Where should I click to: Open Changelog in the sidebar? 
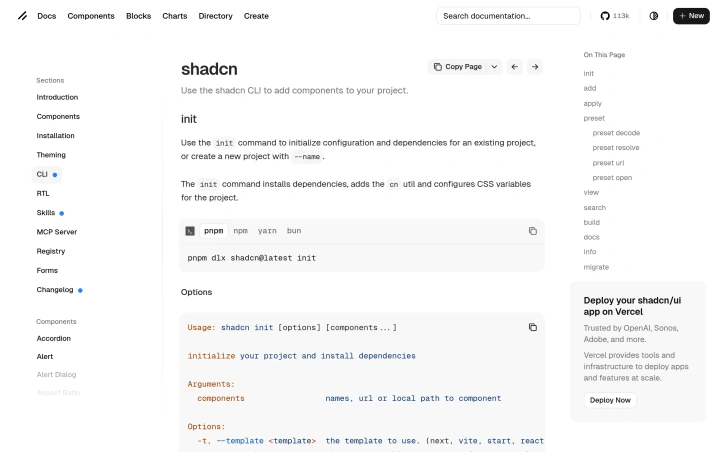[x=55, y=290]
